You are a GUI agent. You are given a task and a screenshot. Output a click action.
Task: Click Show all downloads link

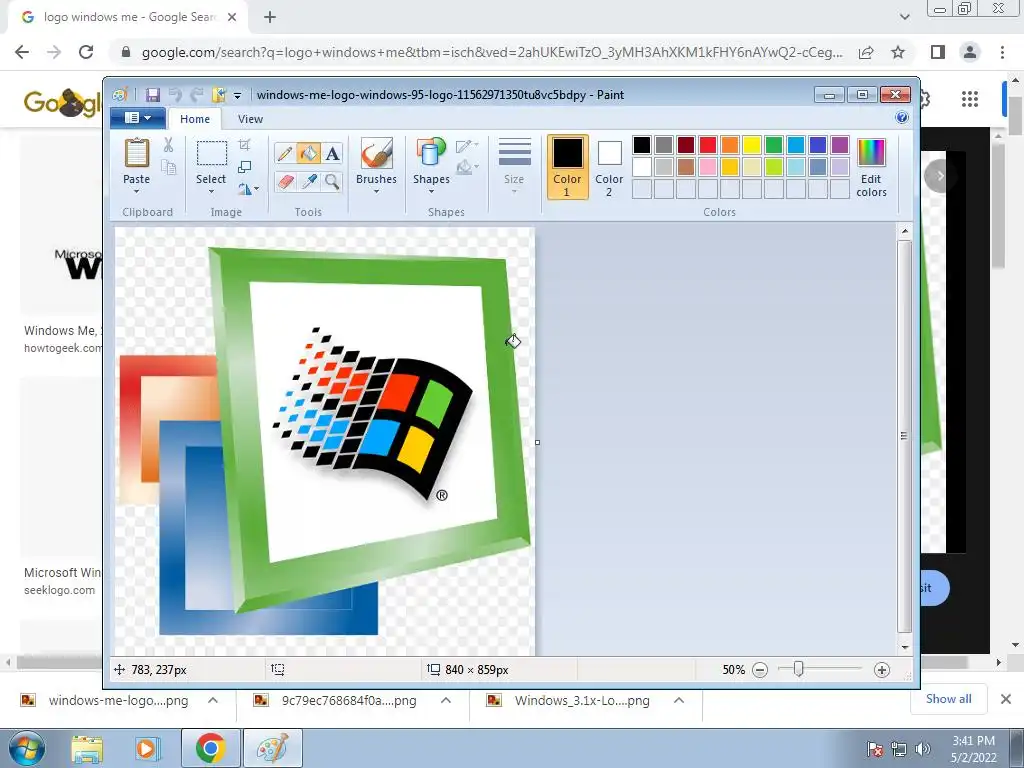pos(948,699)
